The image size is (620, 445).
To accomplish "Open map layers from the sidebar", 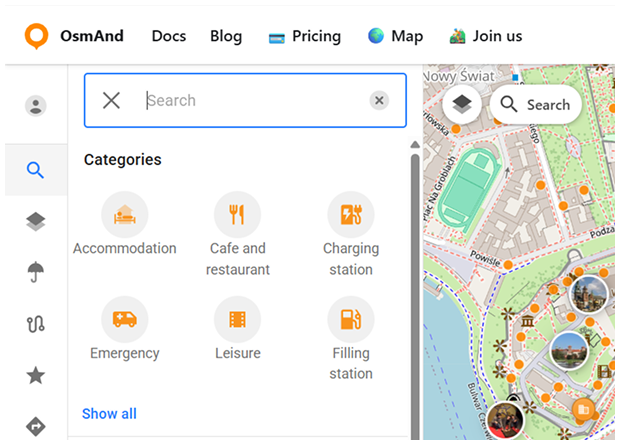I will (x=36, y=221).
